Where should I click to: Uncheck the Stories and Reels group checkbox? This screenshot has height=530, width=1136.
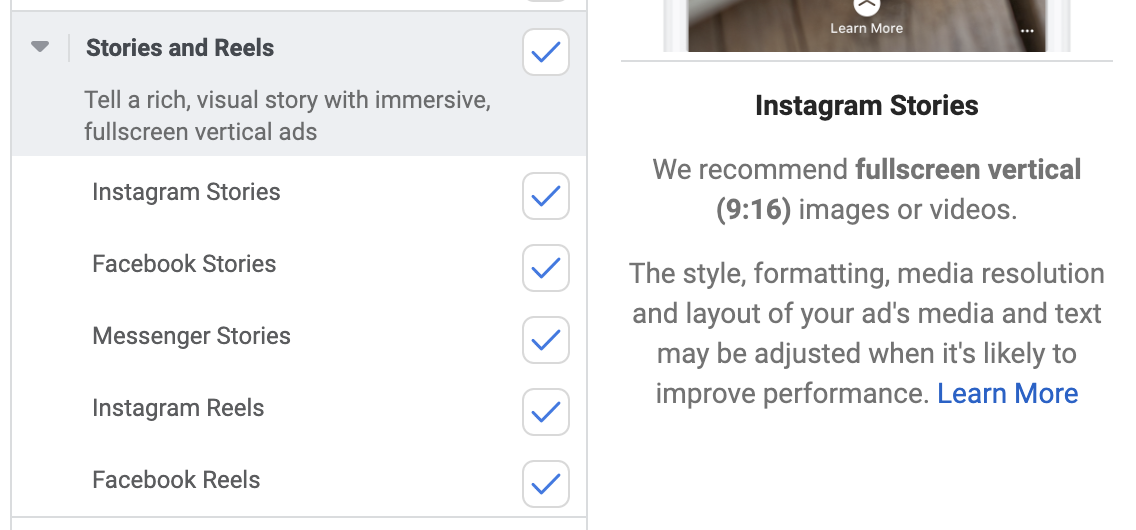coord(546,52)
